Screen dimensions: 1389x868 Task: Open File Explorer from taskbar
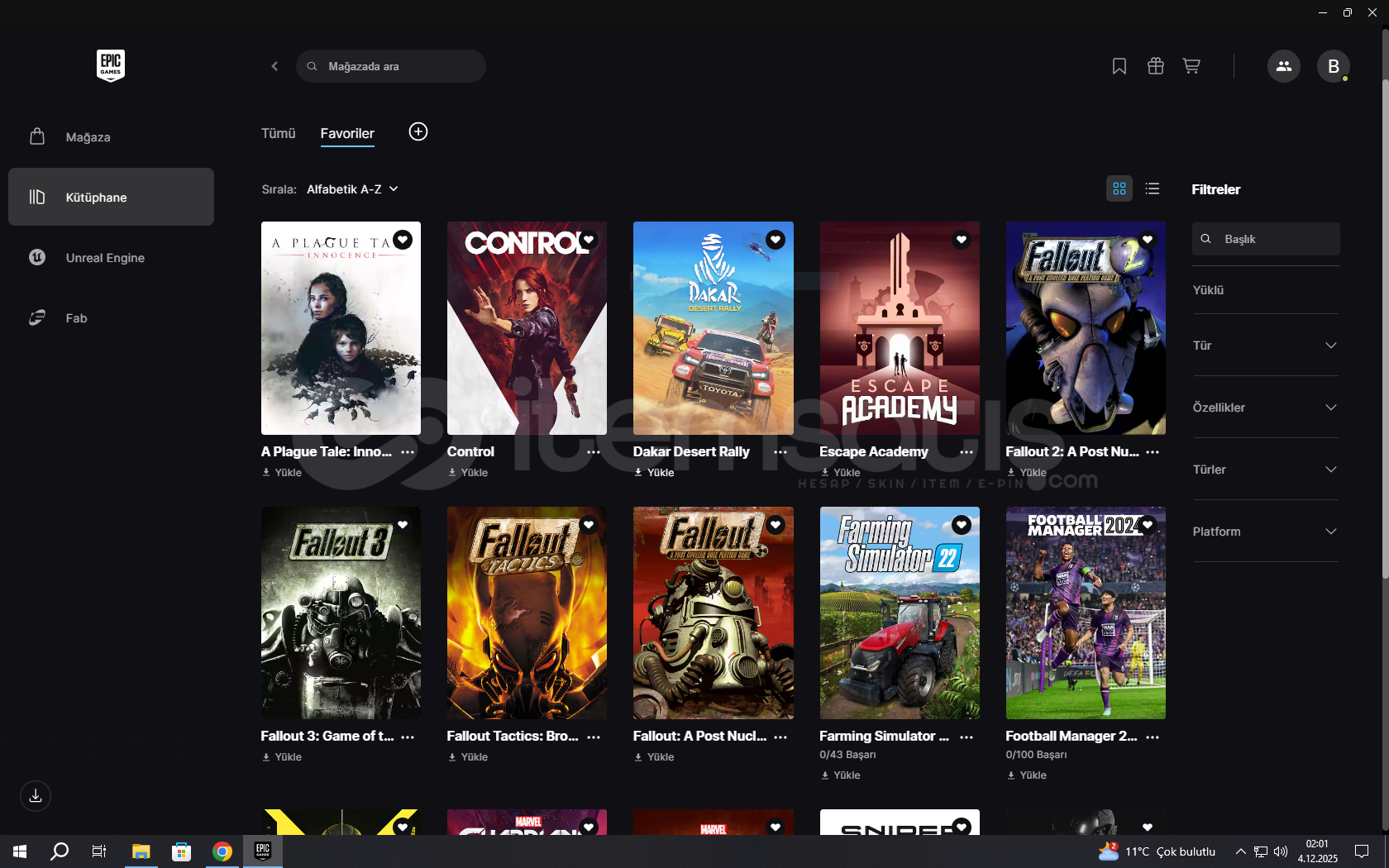point(141,851)
